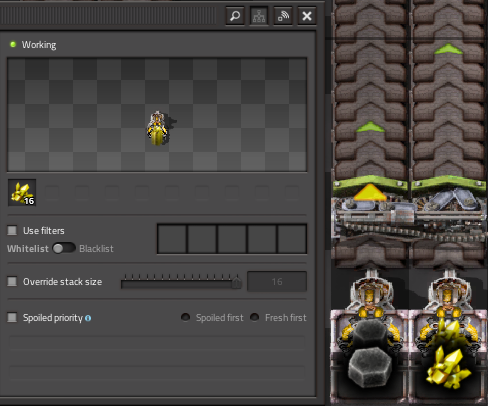The width and height of the screenshot is (488, 406).
Task: Select the Fresh first radio option
Action: [255, 317]
